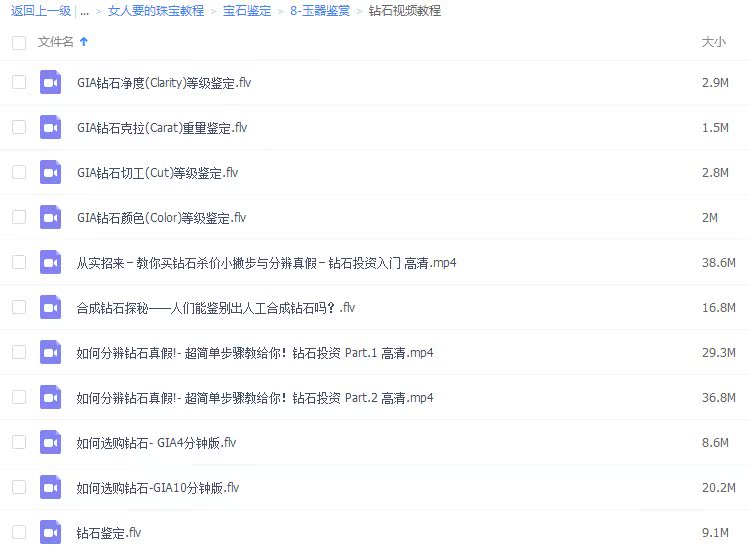Image resolution: width=750 pixels, height=554 pixels.
Task: Click video icon for 如何分辨钻石真假 Part.1
Action: point(50,352)
